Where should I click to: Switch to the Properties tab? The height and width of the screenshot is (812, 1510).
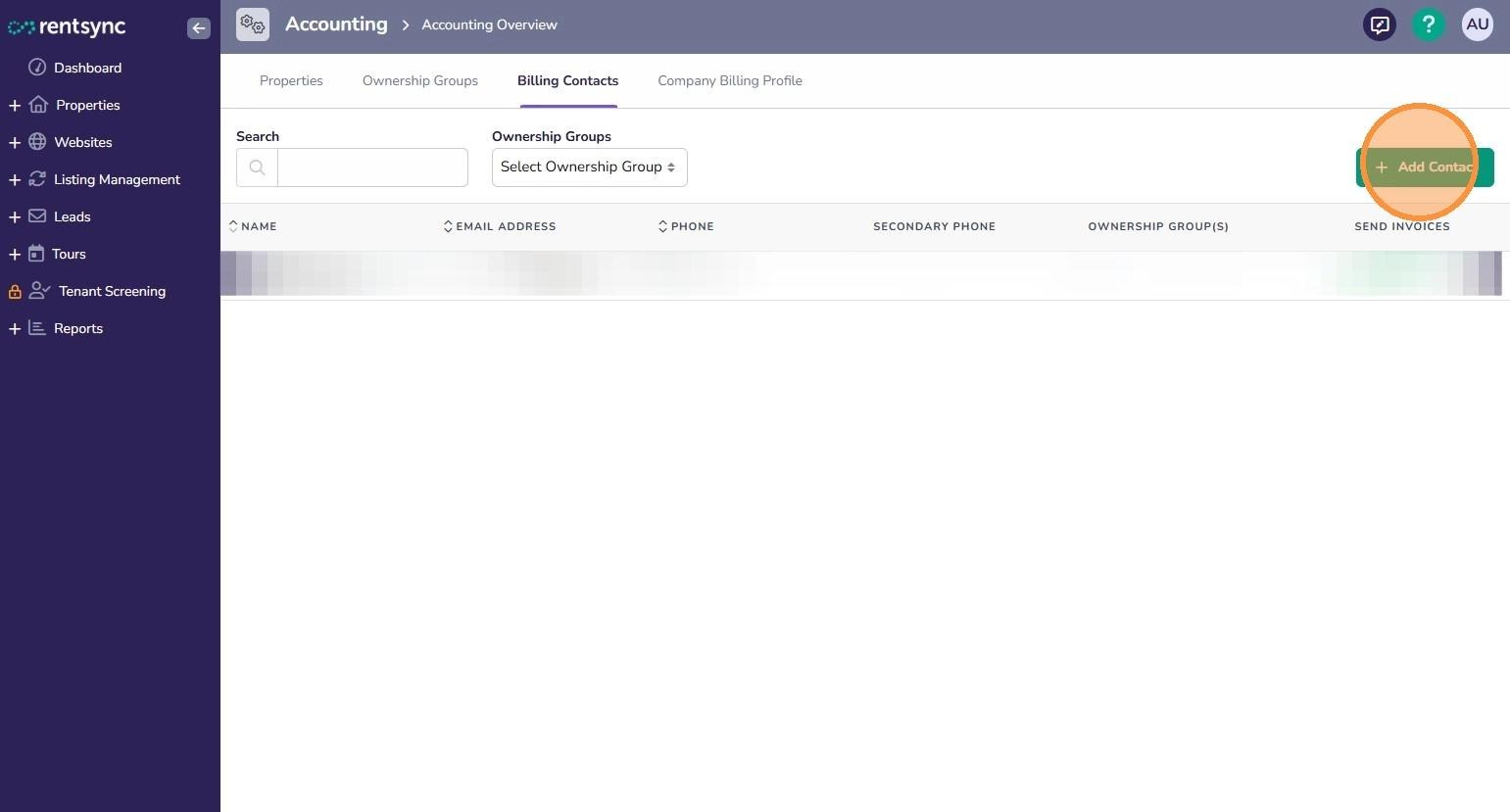click(x=291, y=80)
